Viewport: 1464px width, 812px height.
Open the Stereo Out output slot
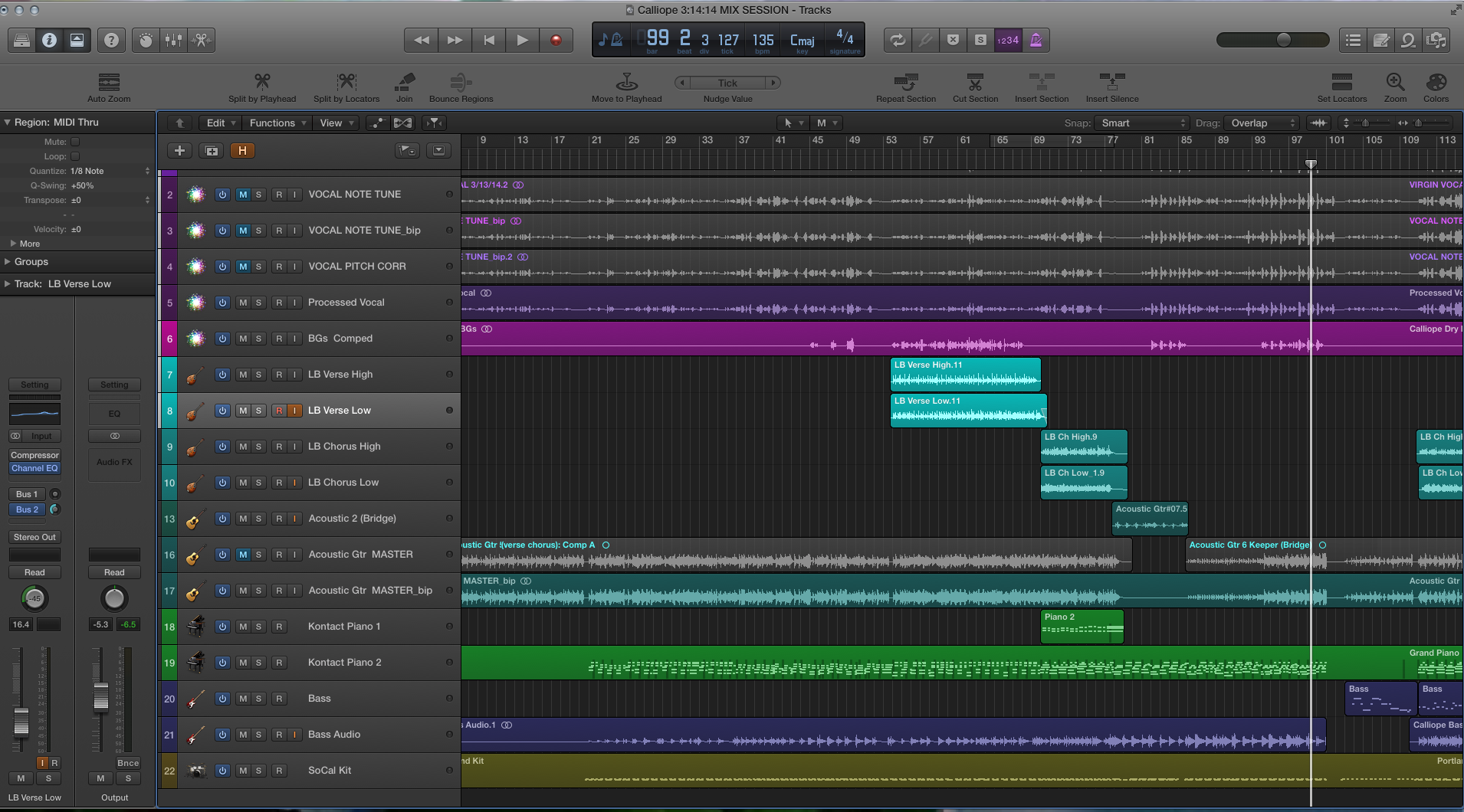34,537
